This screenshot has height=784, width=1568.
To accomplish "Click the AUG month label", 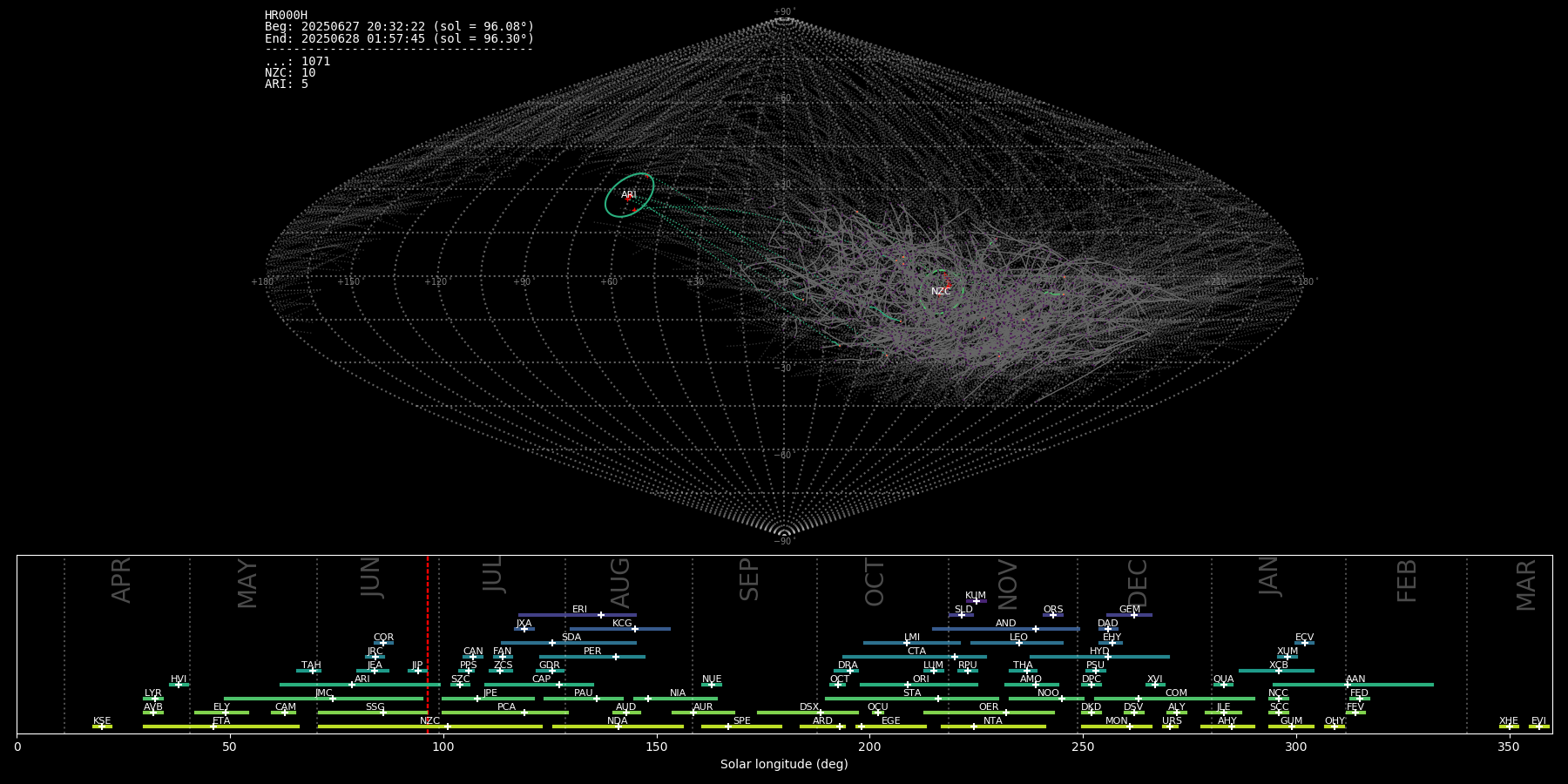I will click(x=620, y=583).
